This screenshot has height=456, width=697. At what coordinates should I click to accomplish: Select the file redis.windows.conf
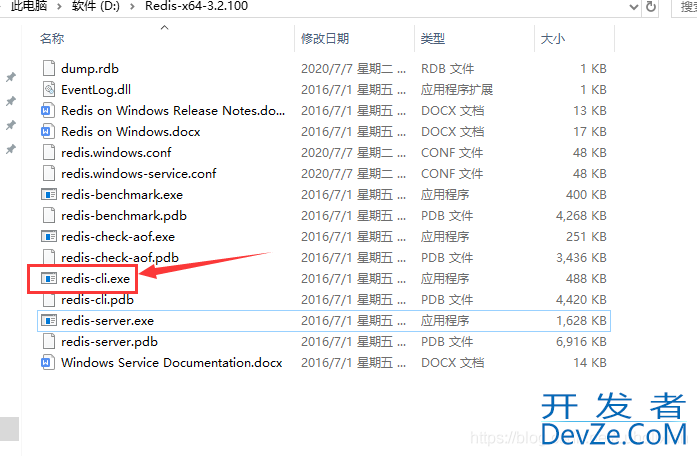[116, 152]
